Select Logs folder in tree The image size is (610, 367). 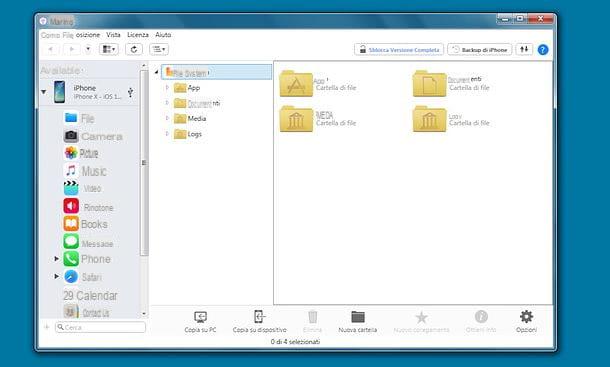point(188,134)
